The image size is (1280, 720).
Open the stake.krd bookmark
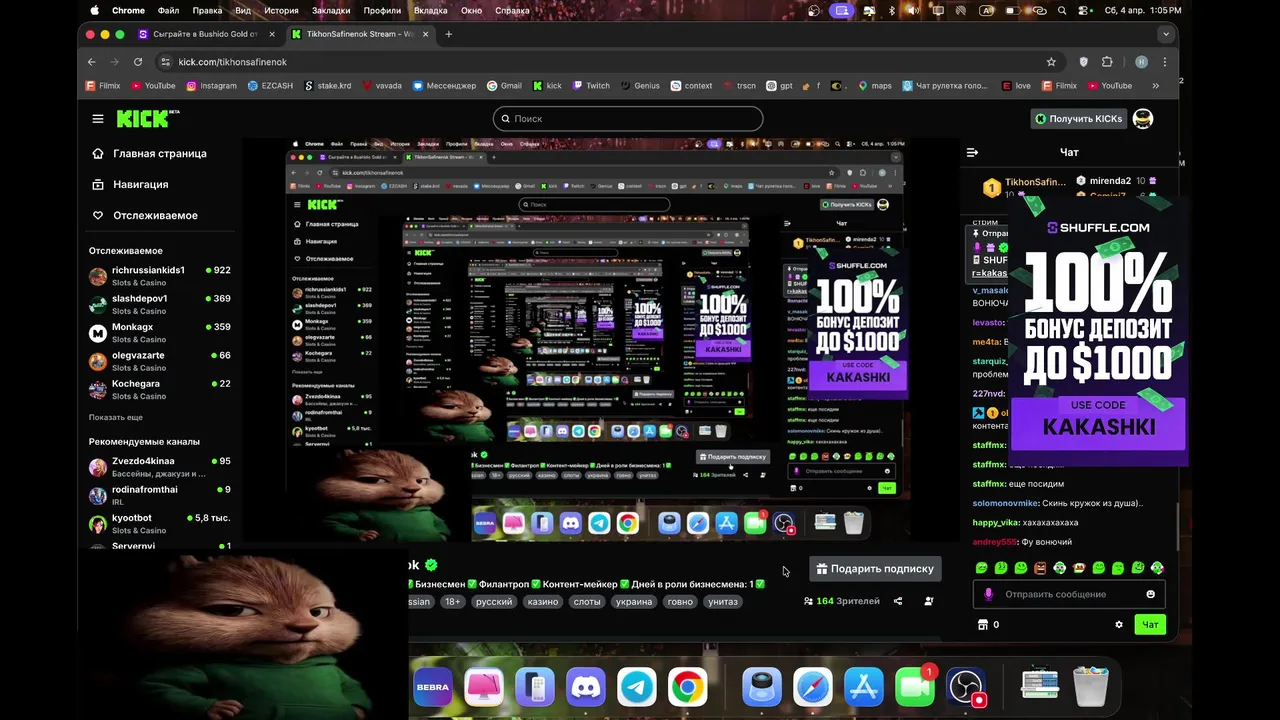point(328,86)
